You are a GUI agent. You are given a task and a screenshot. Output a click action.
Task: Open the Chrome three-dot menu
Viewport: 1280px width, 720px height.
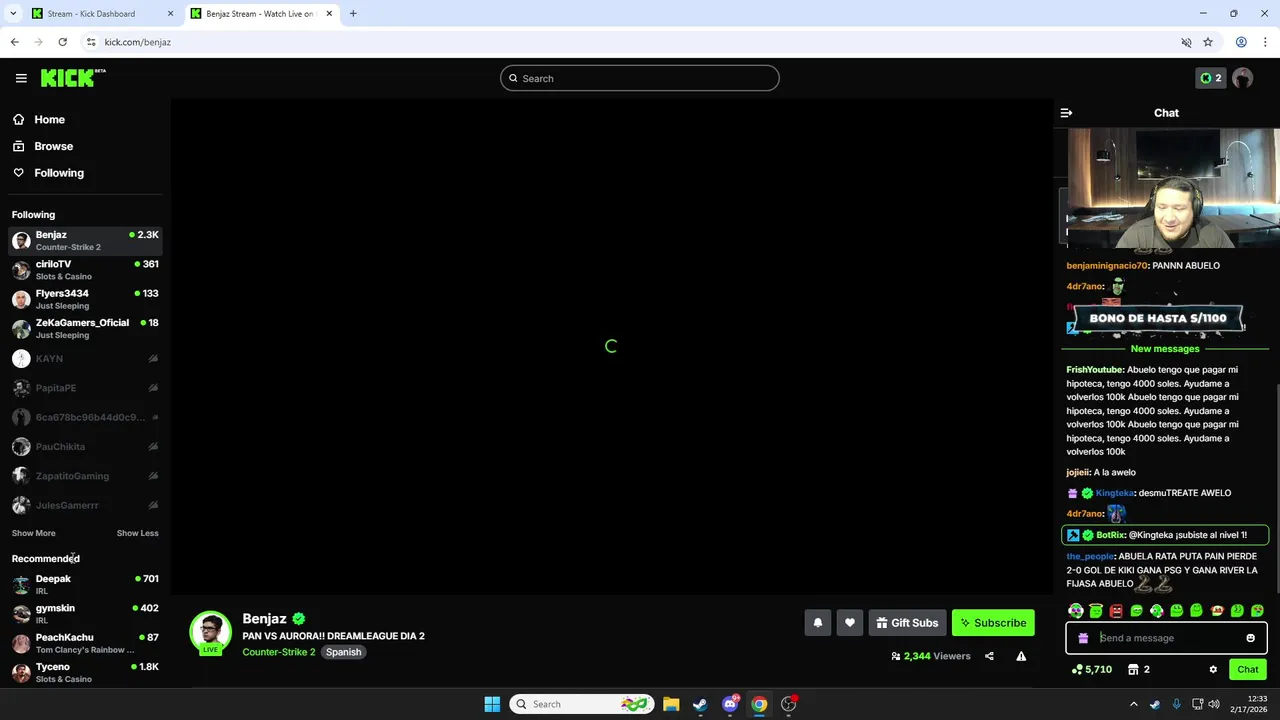[1264, 42]
